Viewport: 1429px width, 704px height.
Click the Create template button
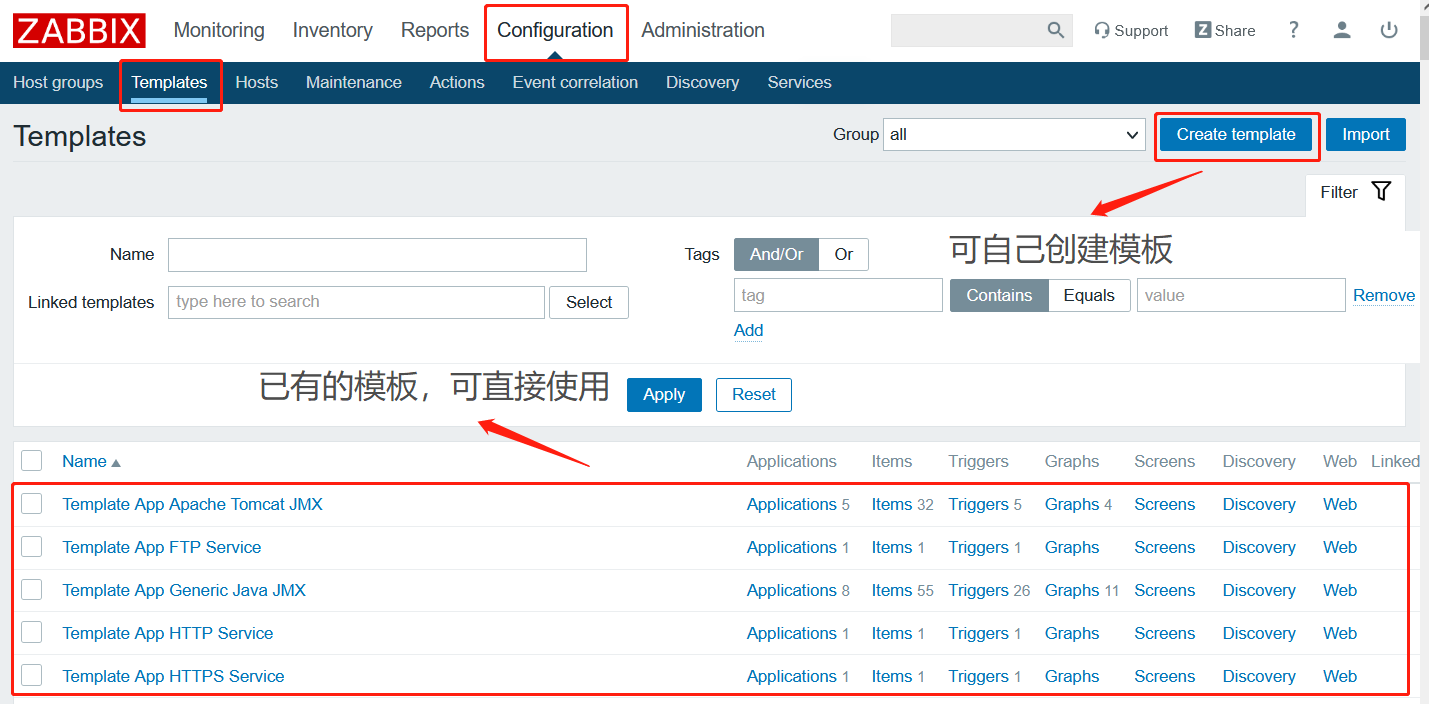(1236, 134)
